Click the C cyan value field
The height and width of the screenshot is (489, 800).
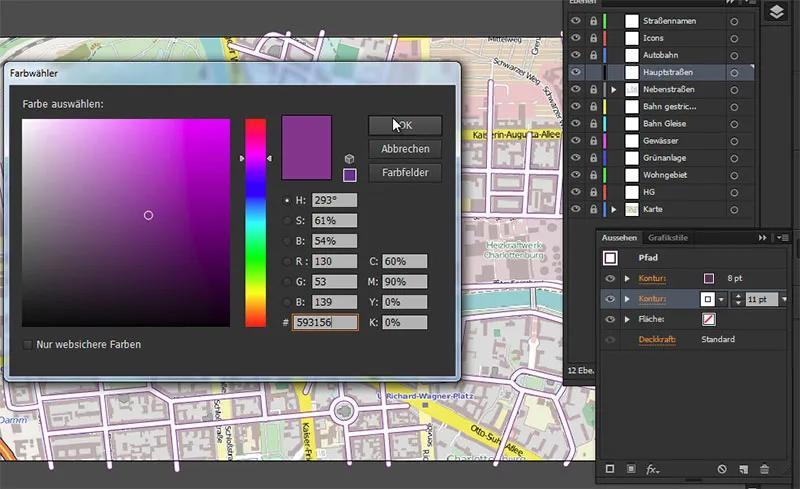point(405,261)
